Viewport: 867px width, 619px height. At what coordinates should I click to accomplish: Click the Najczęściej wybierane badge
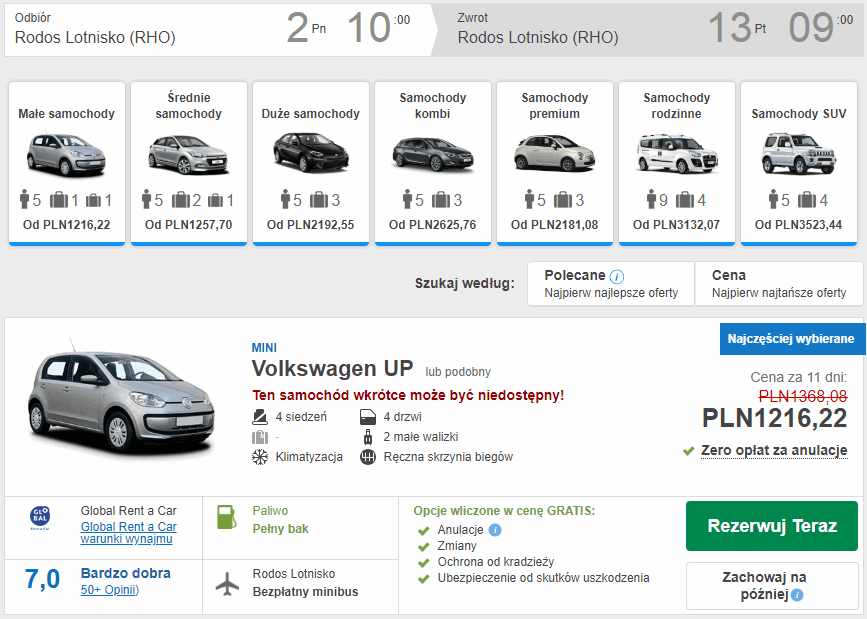pyautogui.click(x=791, y=339)
